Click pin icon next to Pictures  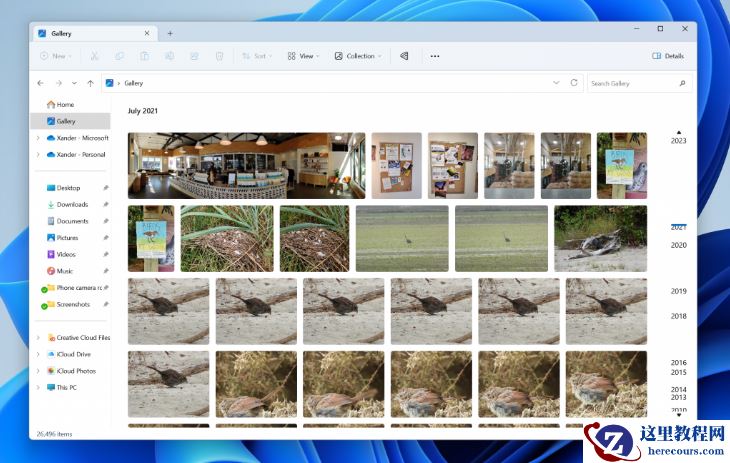(106, 238)
